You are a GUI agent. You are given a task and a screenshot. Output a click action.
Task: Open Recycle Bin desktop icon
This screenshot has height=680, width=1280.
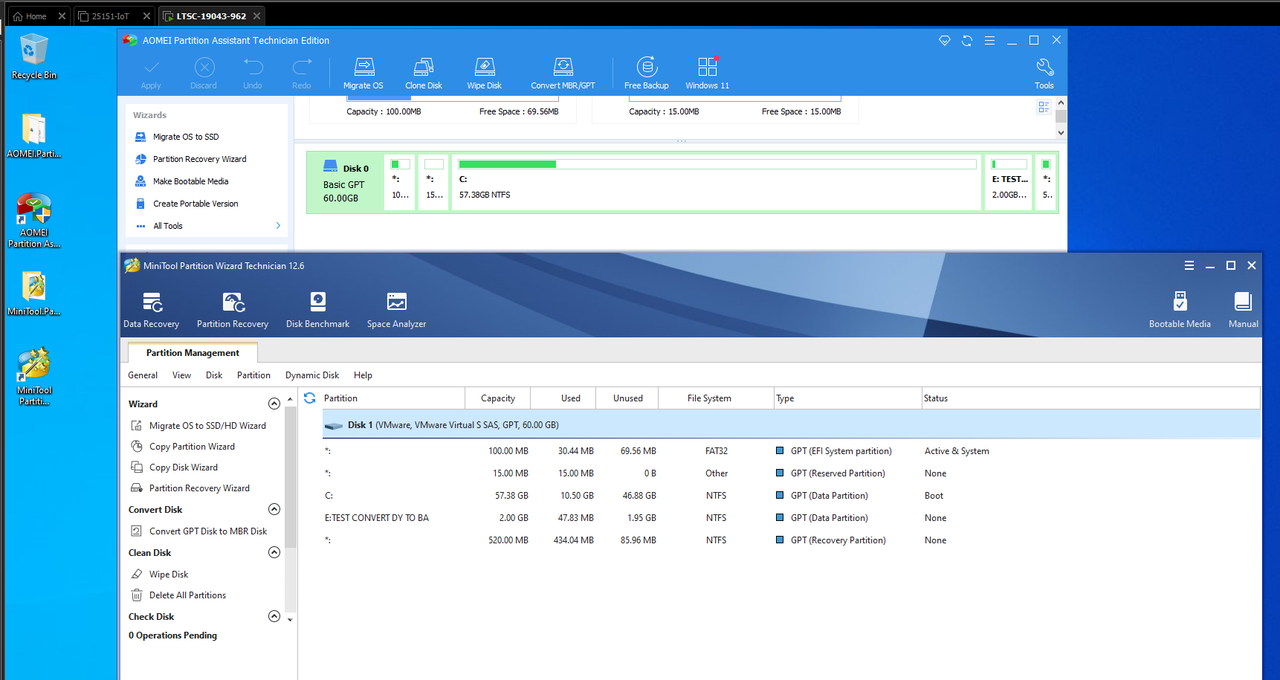tap(34, 56)
